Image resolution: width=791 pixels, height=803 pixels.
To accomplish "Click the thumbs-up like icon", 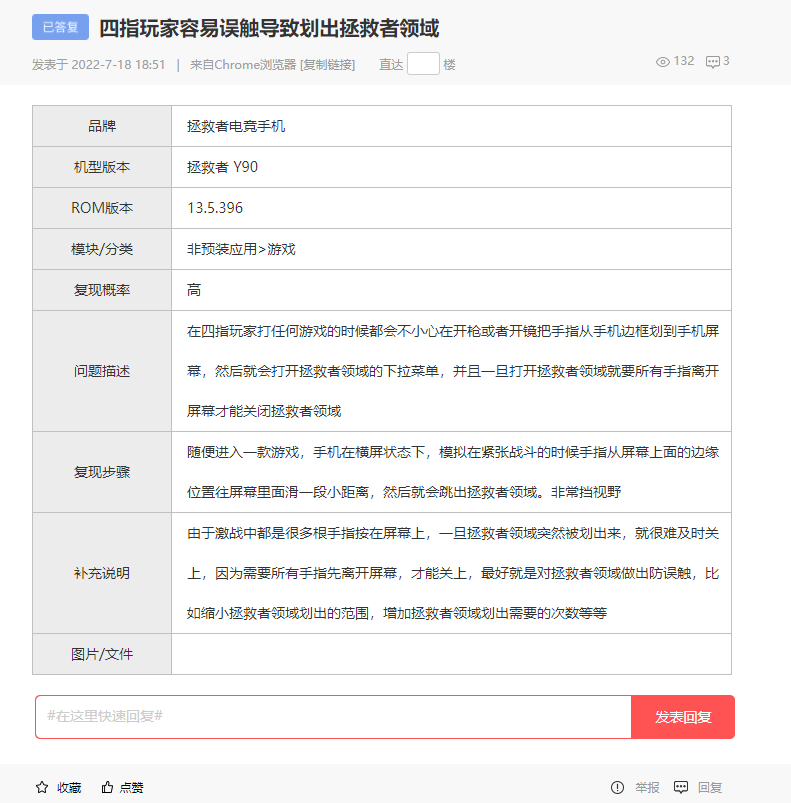I will tap(107, 787).
